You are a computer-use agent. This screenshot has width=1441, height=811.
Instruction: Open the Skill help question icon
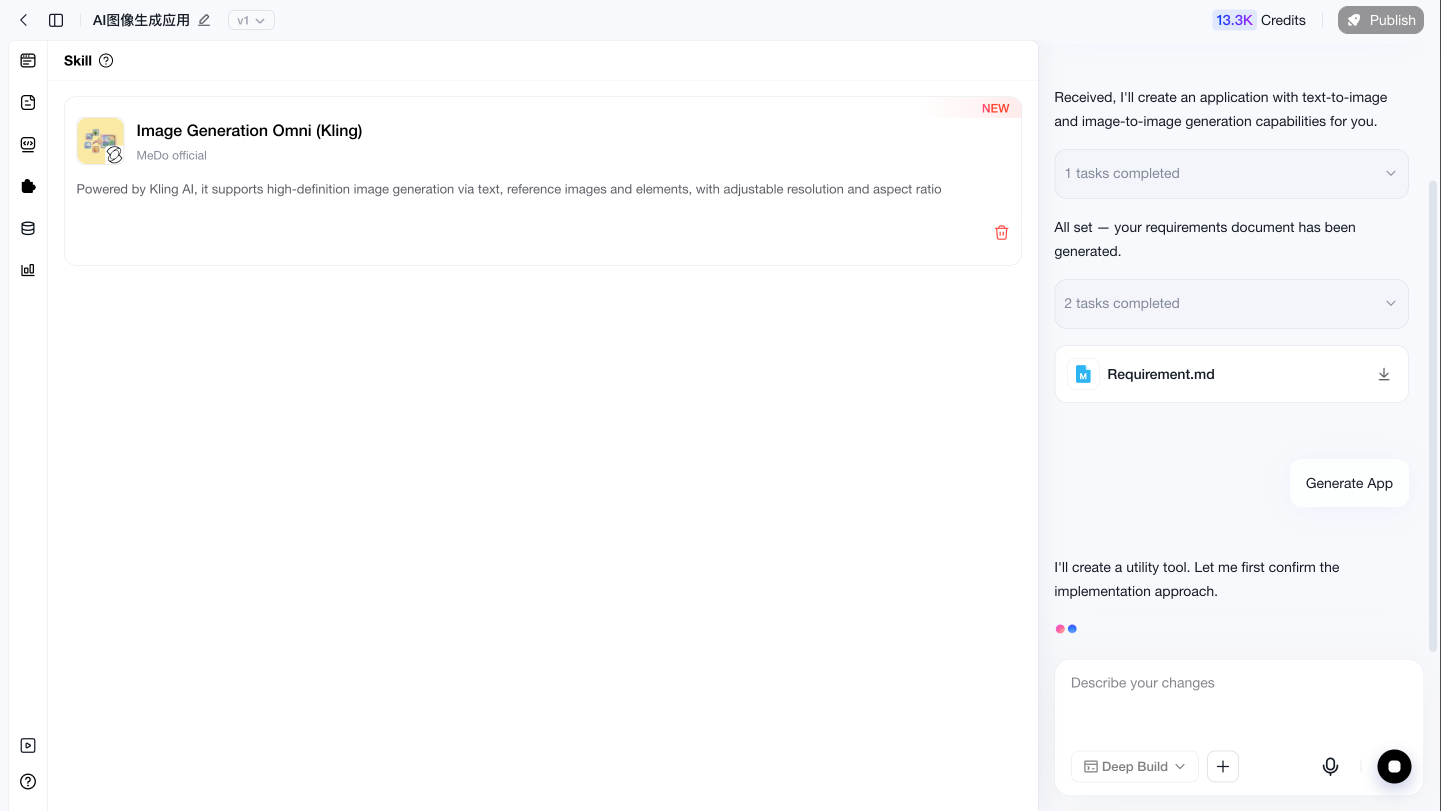click(x=106, y=60)
